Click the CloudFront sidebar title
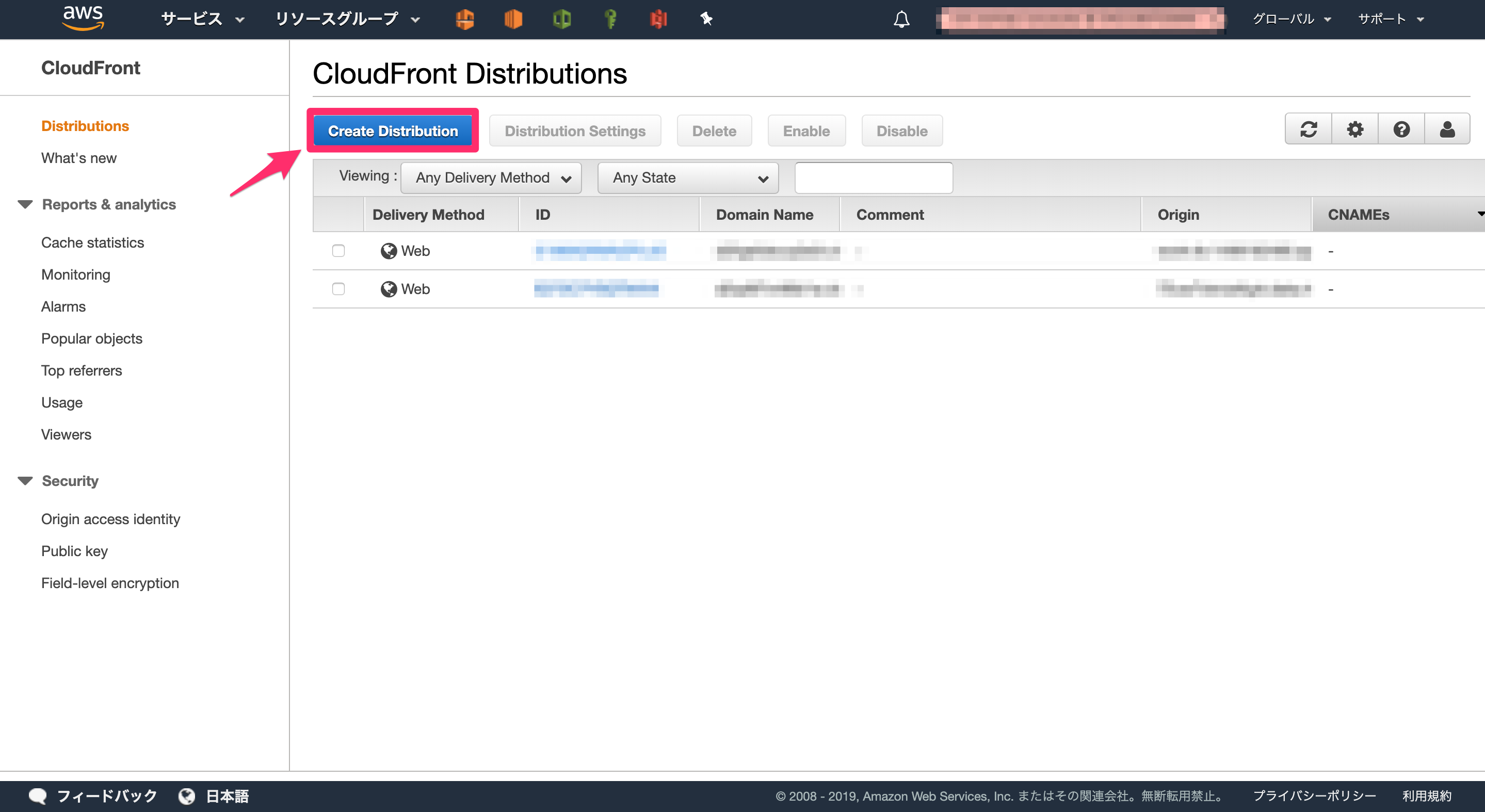This screenshot has width=1485, height=812. tap(90, 68)
